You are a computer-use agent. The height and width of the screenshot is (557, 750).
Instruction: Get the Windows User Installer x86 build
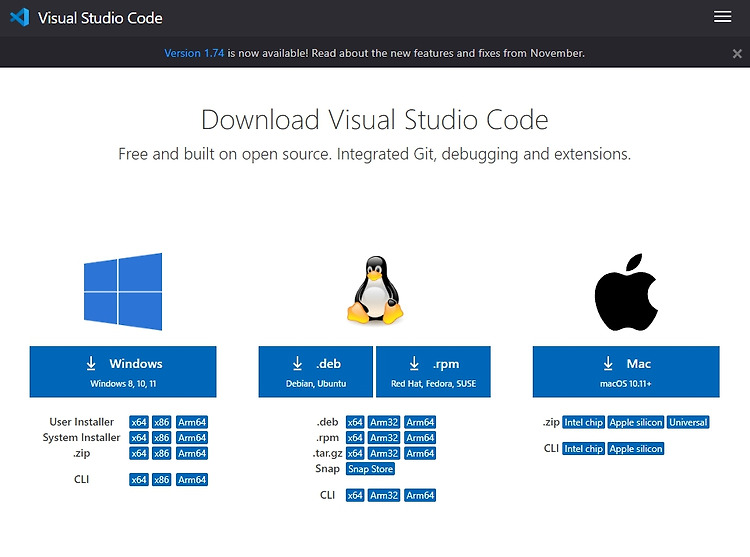[x=162, y=422]
